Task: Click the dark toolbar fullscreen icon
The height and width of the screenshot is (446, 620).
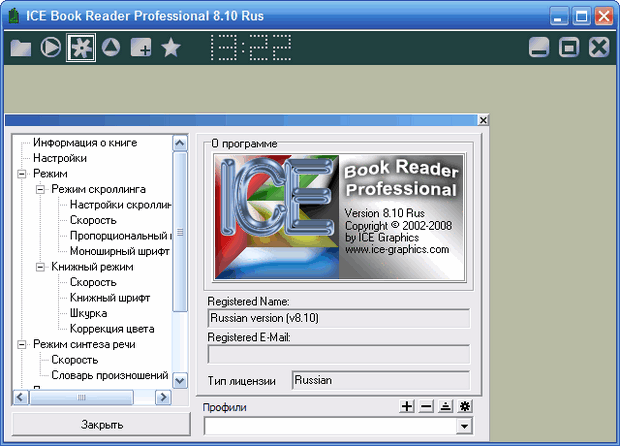Action: point(569,47)
